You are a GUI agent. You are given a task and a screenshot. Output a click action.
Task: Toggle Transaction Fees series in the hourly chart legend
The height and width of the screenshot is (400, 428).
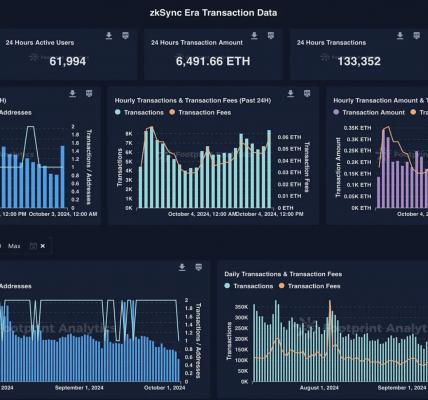[200, 112]
